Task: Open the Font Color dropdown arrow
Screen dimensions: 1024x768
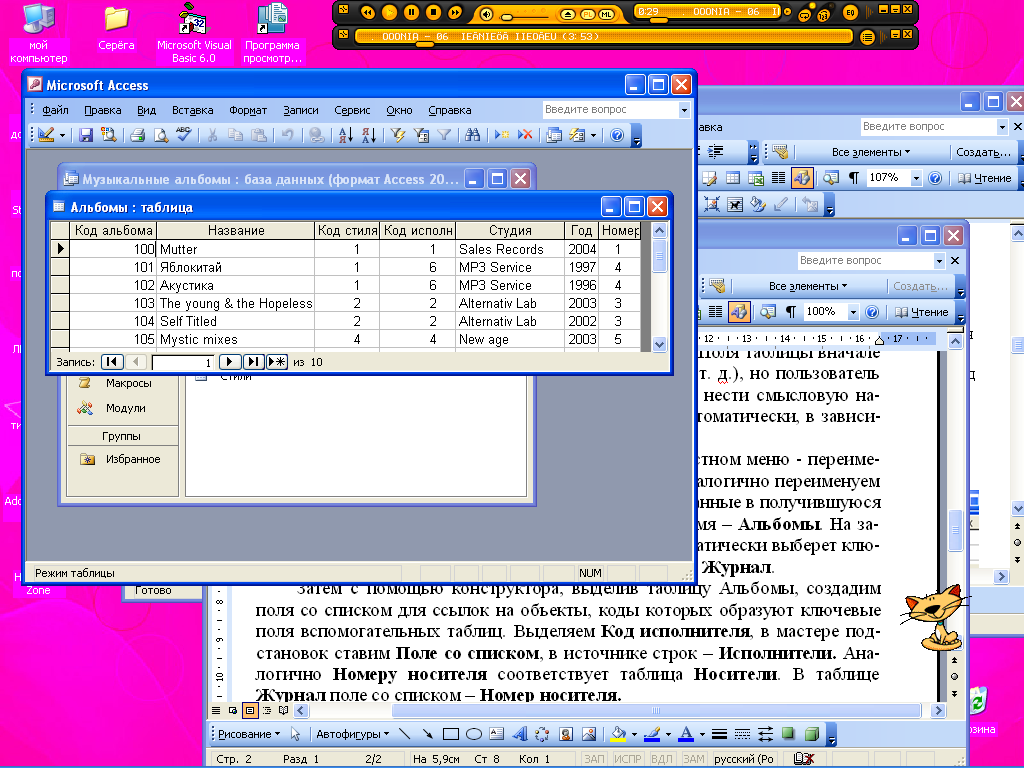Action: [x=702, y=734]
